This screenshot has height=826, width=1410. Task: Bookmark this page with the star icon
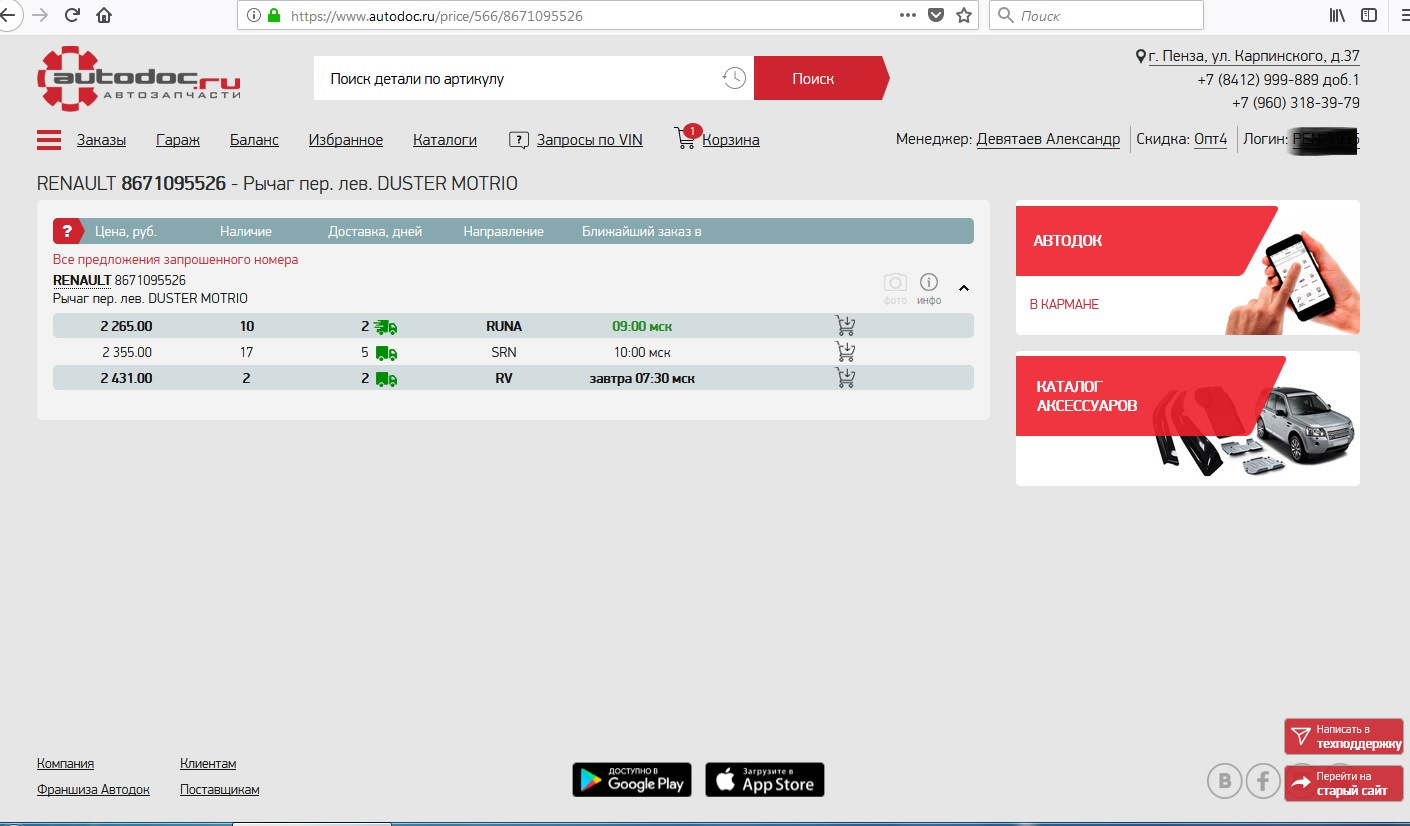964,15
